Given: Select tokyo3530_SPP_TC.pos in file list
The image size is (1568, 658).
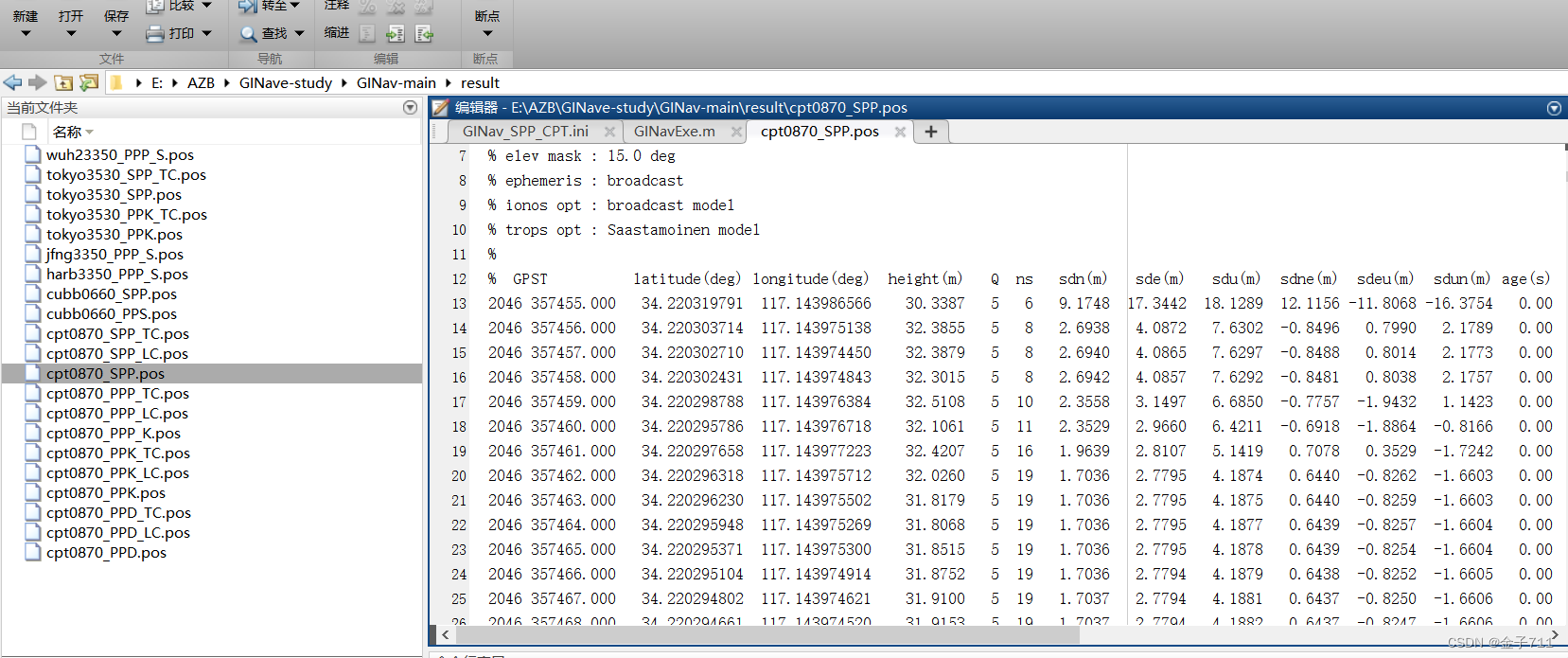Looking at the screenshot, I should (x=126, y=174).
